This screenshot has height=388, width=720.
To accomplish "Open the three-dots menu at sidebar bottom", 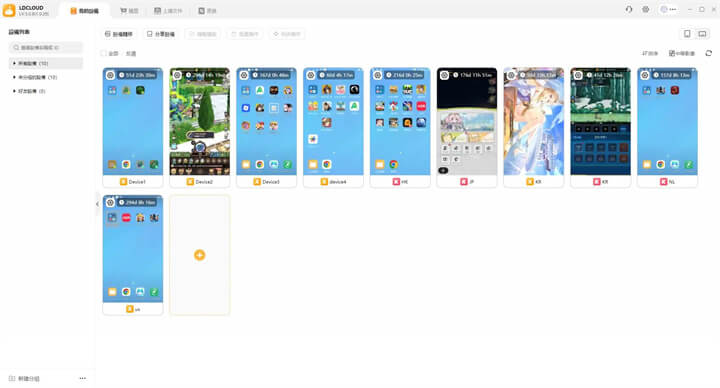I will (x=83, y=378).
